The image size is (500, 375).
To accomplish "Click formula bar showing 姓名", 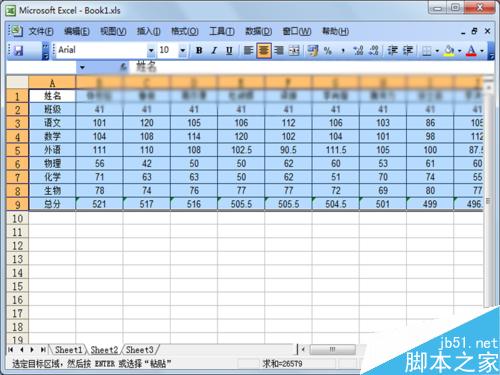I will (313, 67).
